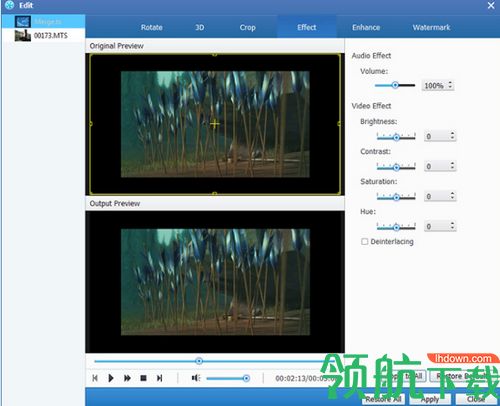Screen dimensions: 500x406
Task: Jump to the previous frame in playback controls
Action: pyautogui.click(x=95, y=378)
